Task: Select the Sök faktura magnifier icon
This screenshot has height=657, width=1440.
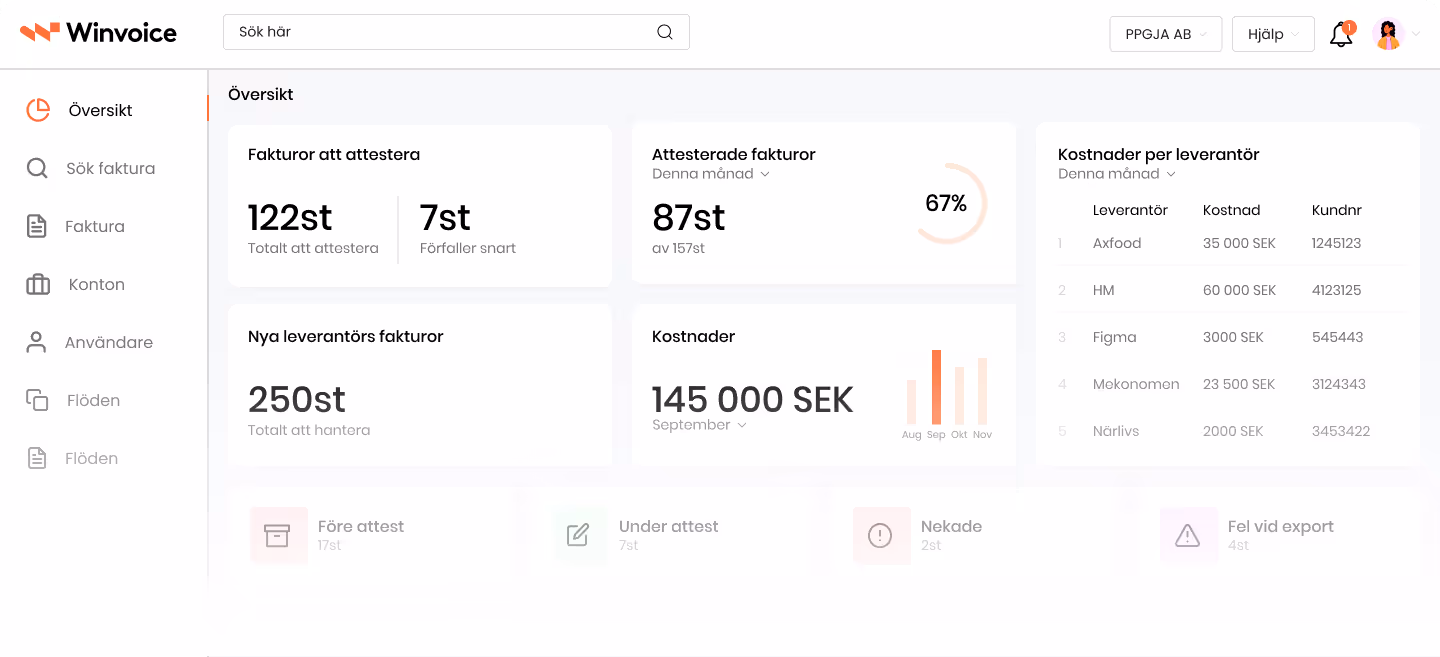Action: [37, 168]
